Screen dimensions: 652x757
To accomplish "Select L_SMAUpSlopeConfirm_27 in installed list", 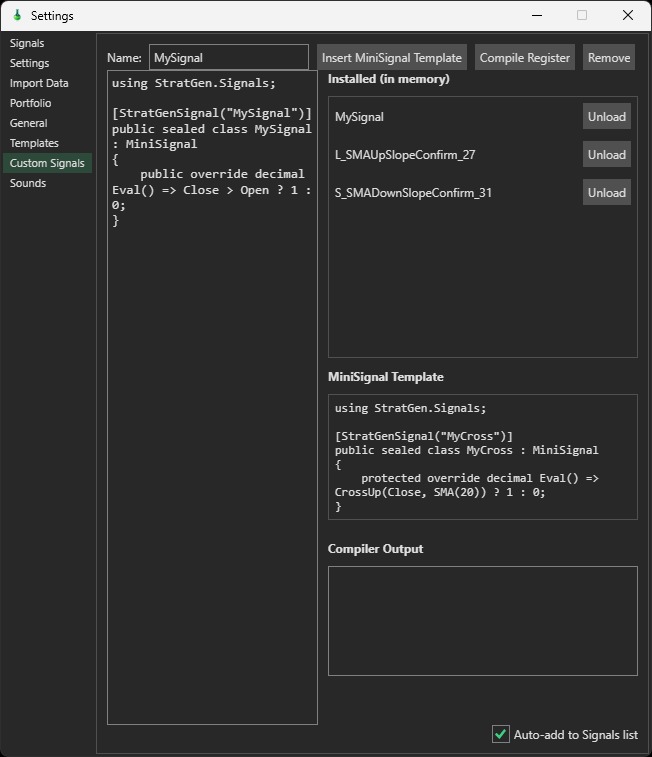I will pos(405,155).
